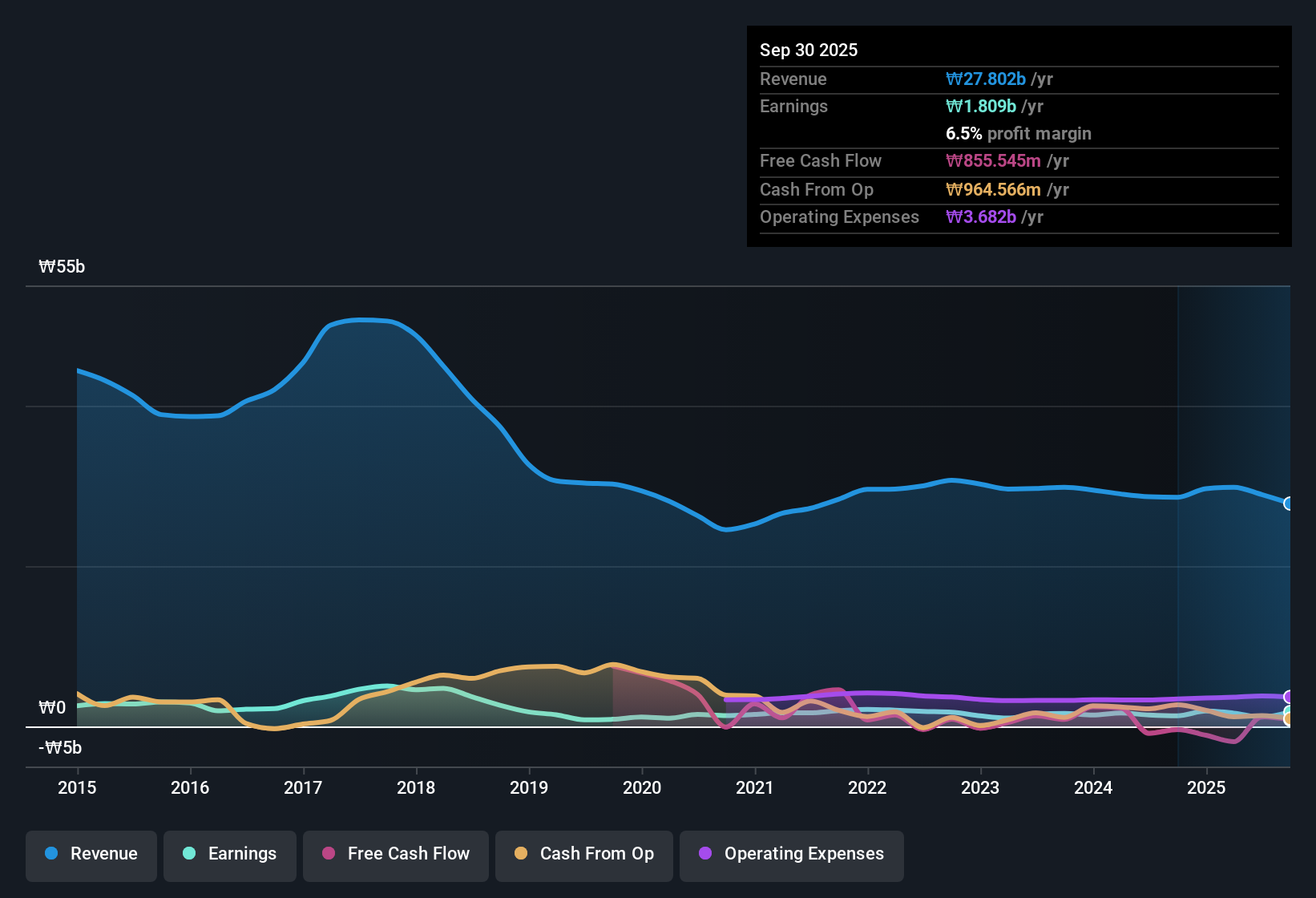Hide the Cash From Op series
This screenshot has height=898, width=1316.
[x=584, y=856]
